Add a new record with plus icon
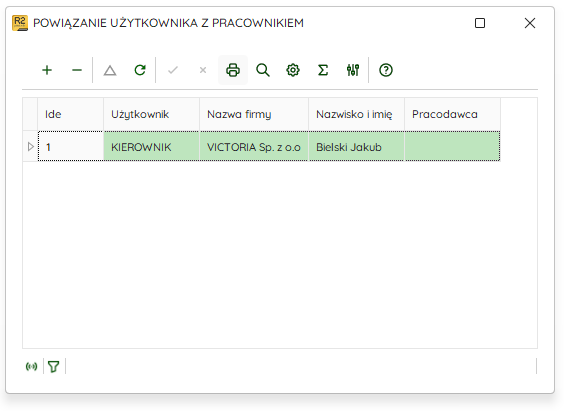564x411 pixels. click(x=47, y=70)
